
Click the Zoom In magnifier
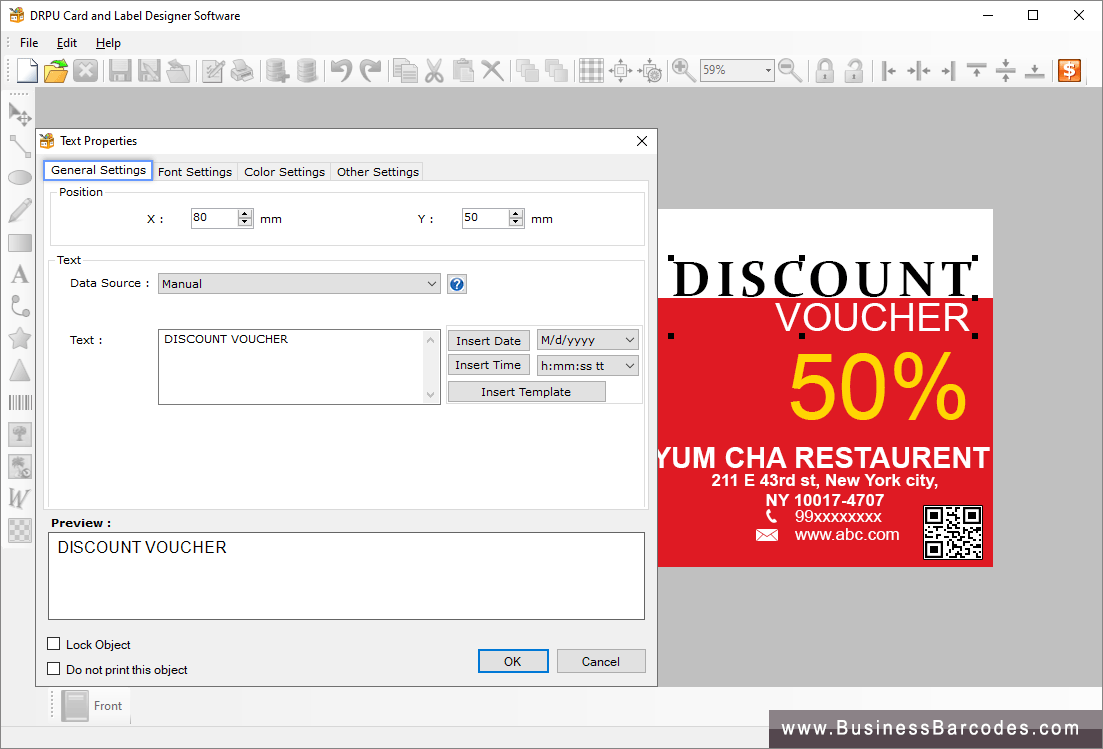[x=683, y=70]
